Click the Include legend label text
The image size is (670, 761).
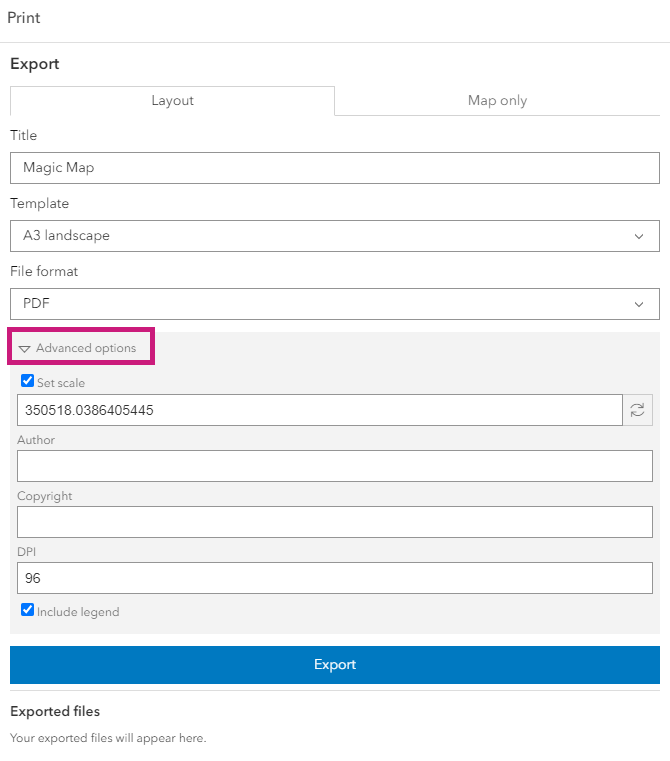pyautogui.click(x=78, y=612)
